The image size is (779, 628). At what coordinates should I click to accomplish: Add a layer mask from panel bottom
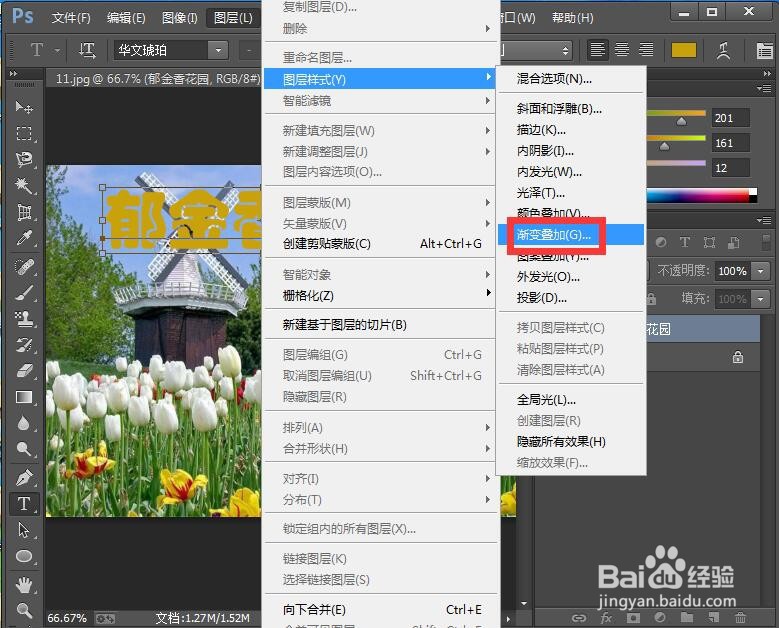pos(633,618)
